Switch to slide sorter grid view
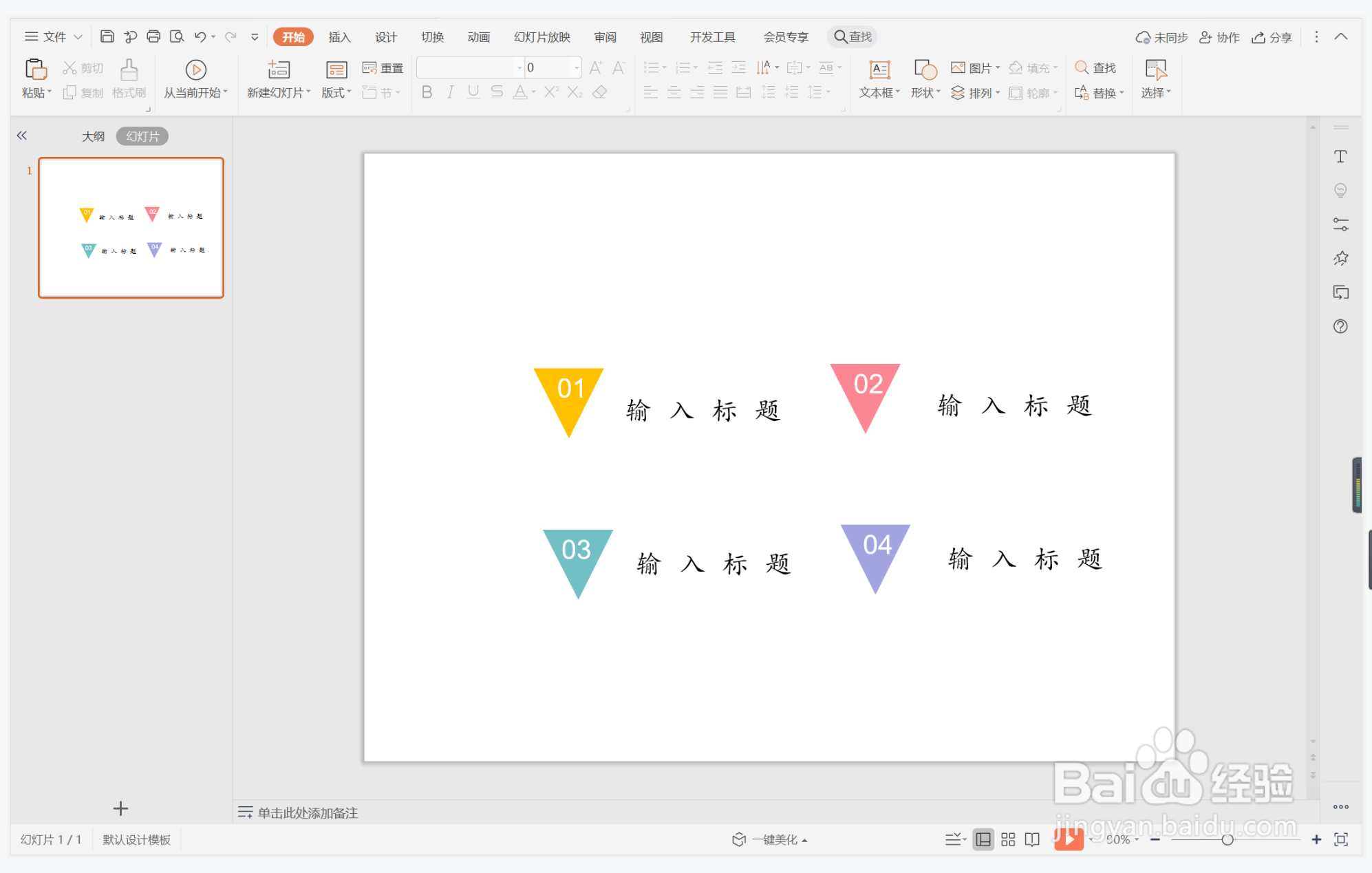Viewport: 1372px width, 873px height. pos(1008,839)
